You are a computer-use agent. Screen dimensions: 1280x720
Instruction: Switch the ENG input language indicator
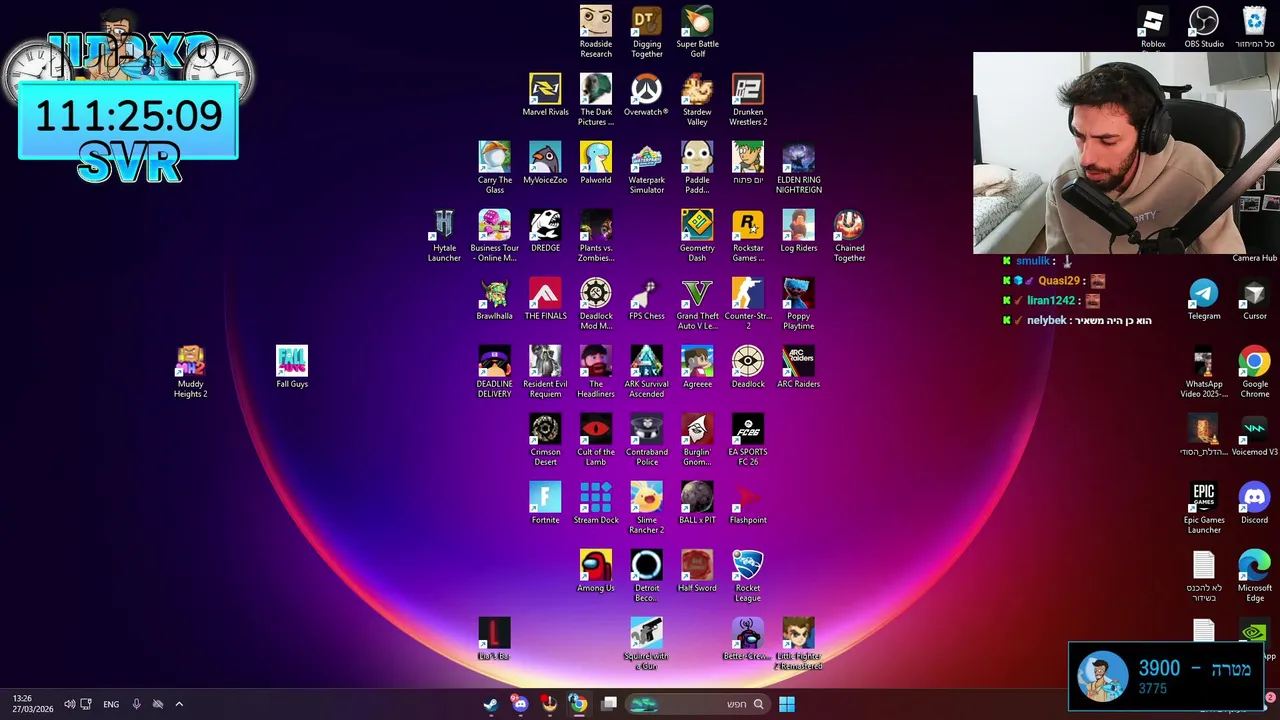pos(111,704)
